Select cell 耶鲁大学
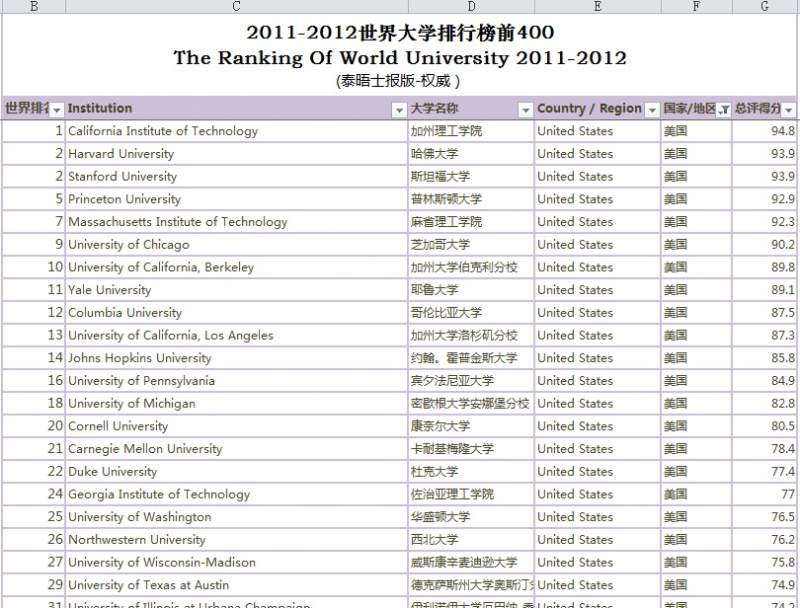This screenshot has width=800, height=608. pos(471,290)
